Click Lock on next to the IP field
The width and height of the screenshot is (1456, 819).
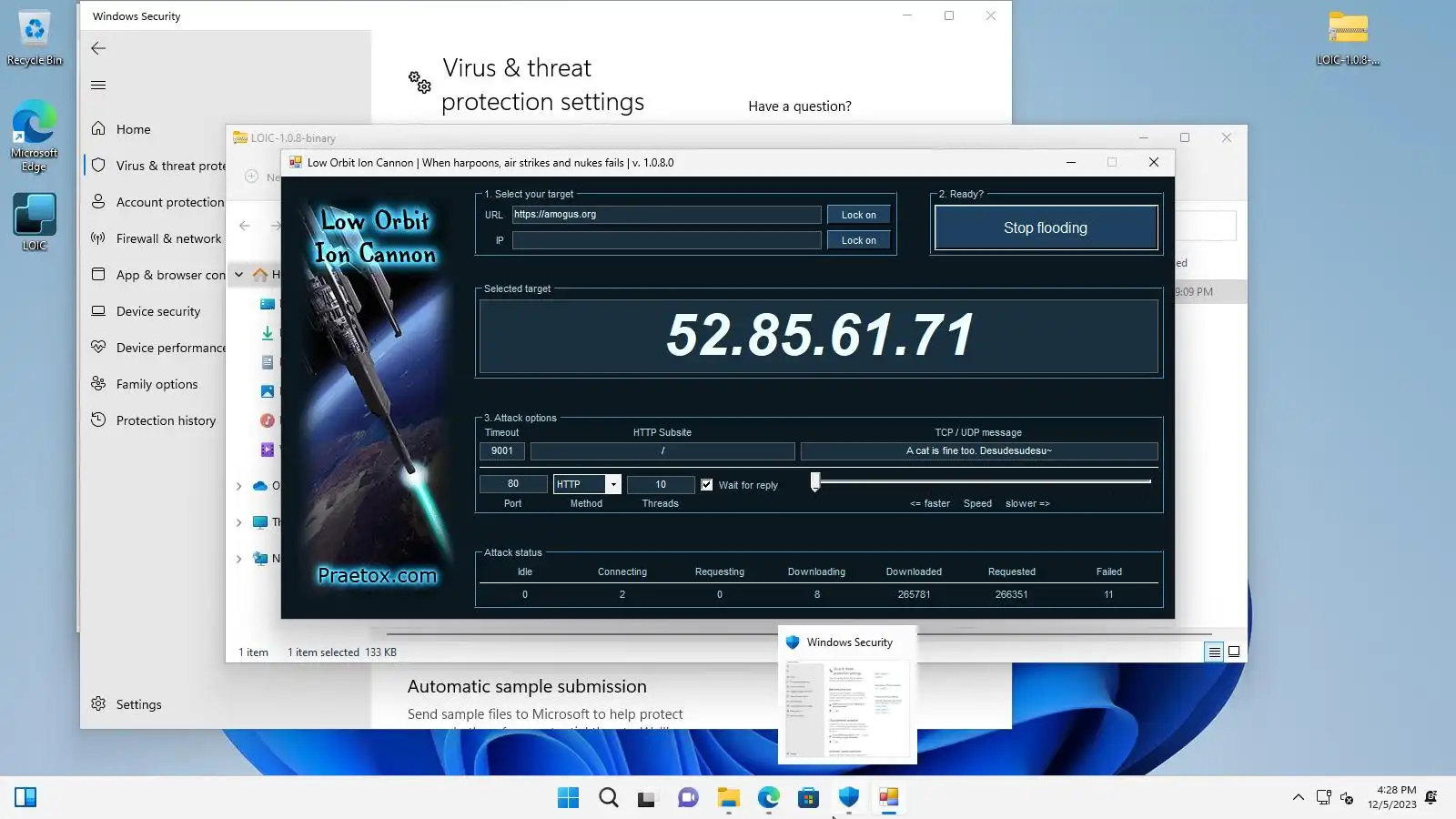coord(858,240)
